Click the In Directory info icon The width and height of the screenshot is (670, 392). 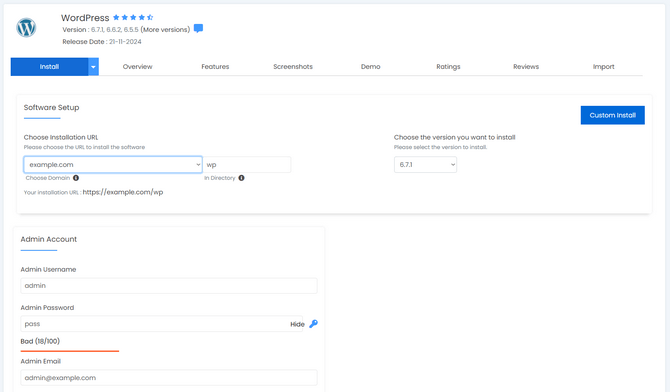tap(241, 178)
